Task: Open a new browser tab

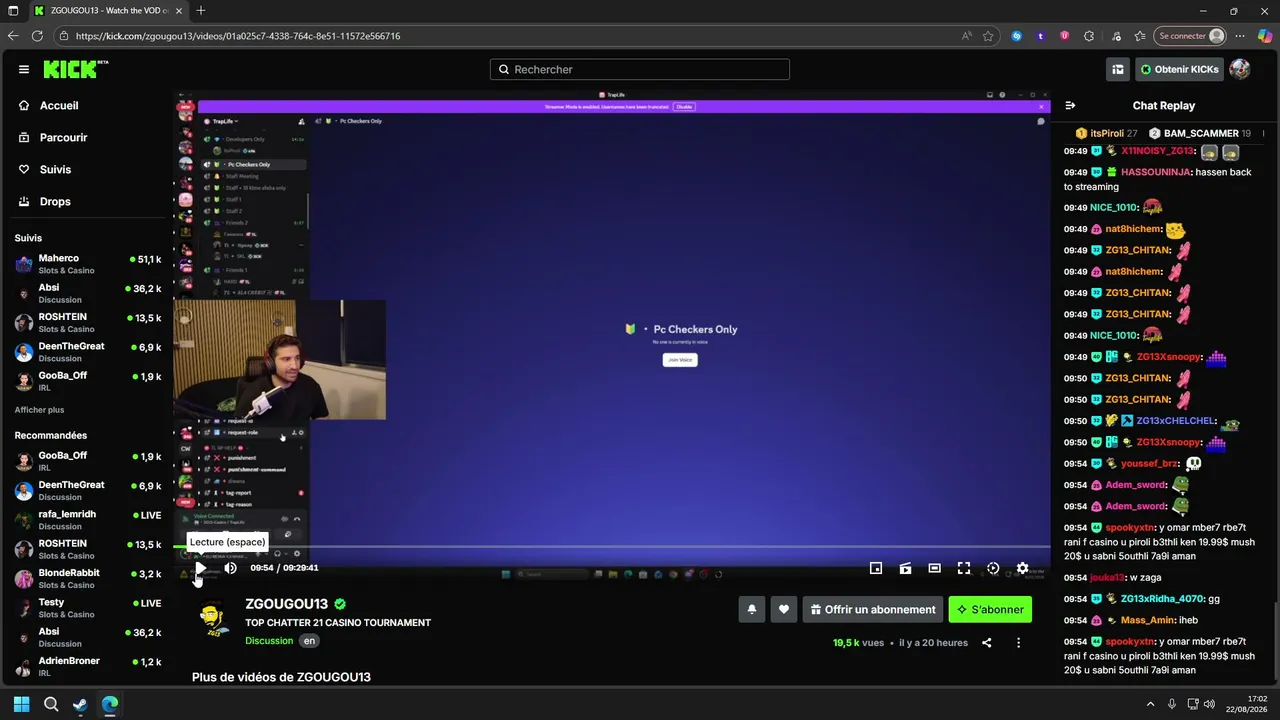Action: coord(201,11)
